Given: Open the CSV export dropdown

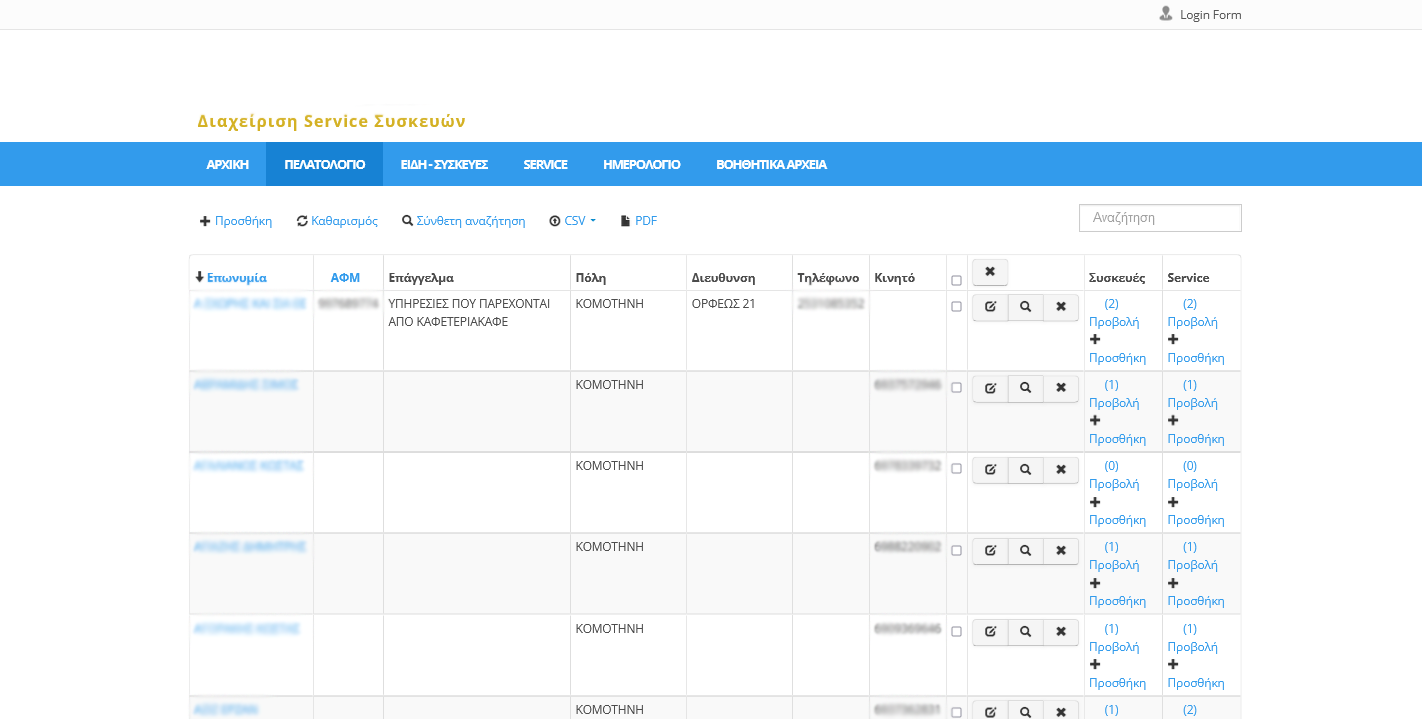Looking at the screenshot, I should coord(573,221).
